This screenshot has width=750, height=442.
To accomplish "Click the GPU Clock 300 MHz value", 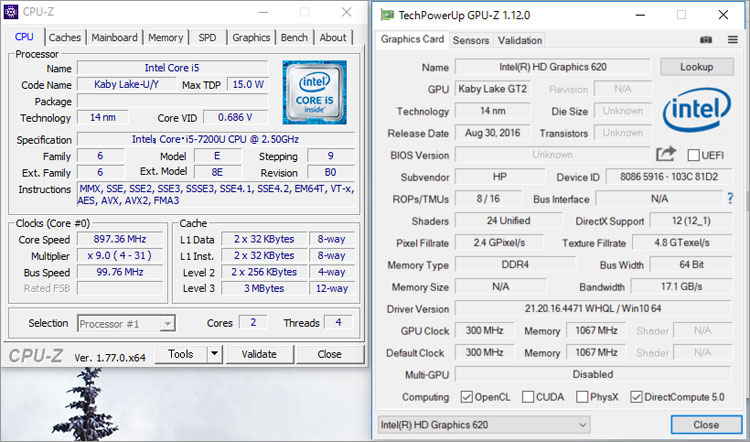I will coord(484,331).
